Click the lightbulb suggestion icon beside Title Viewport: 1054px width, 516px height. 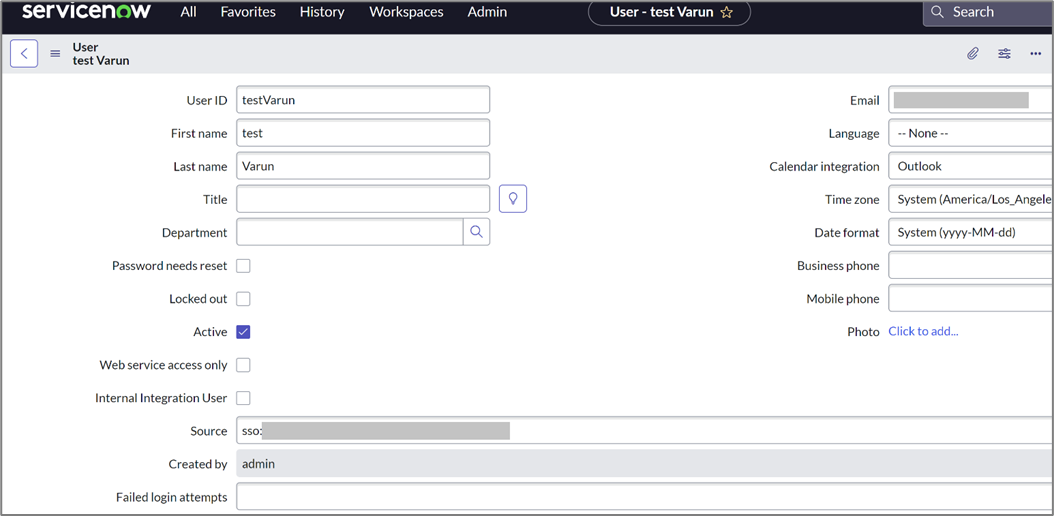[x=513, y=199]
